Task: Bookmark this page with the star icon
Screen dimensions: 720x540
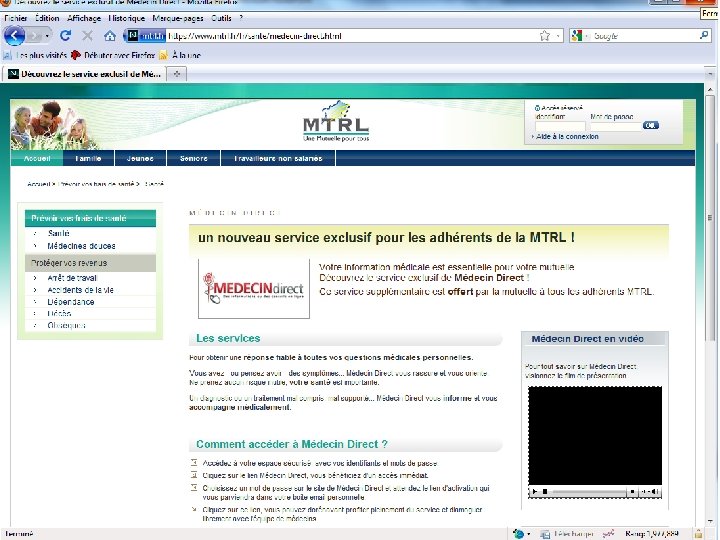Action: click(544, 36)
